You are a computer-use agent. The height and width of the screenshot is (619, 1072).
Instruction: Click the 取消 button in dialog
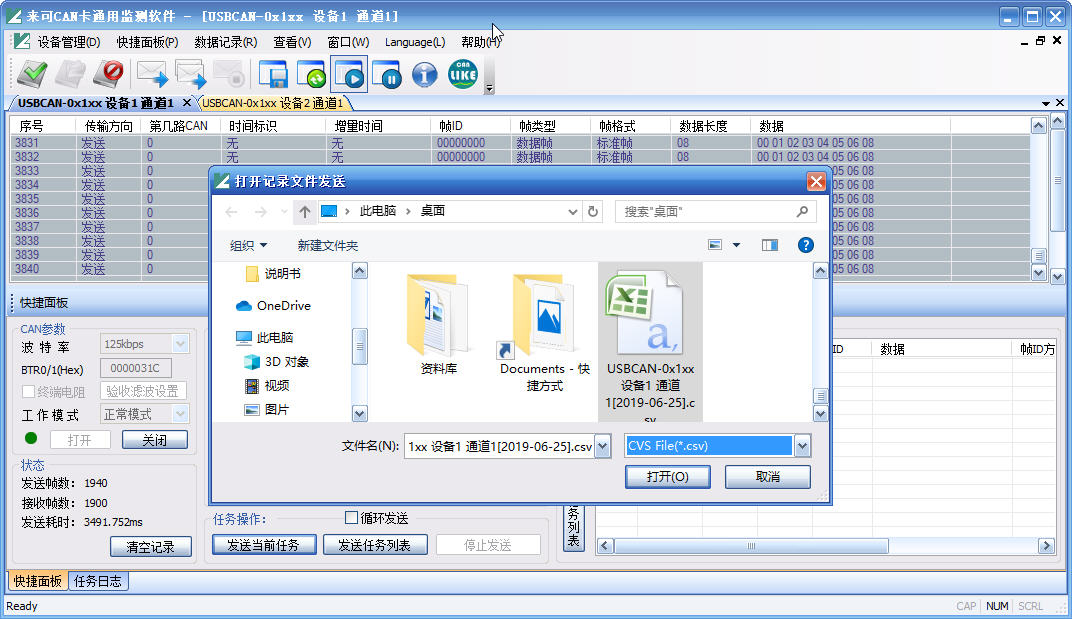tap(767, 477)
